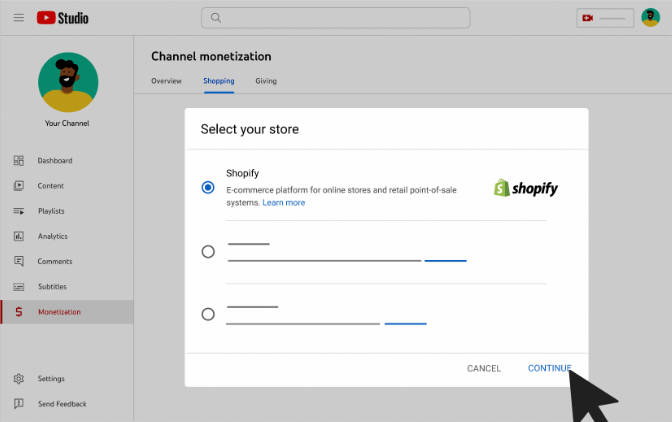This screenshot has width=672, height=422.
Task: Open the account avatar in top bar
Action: (650, 18)
